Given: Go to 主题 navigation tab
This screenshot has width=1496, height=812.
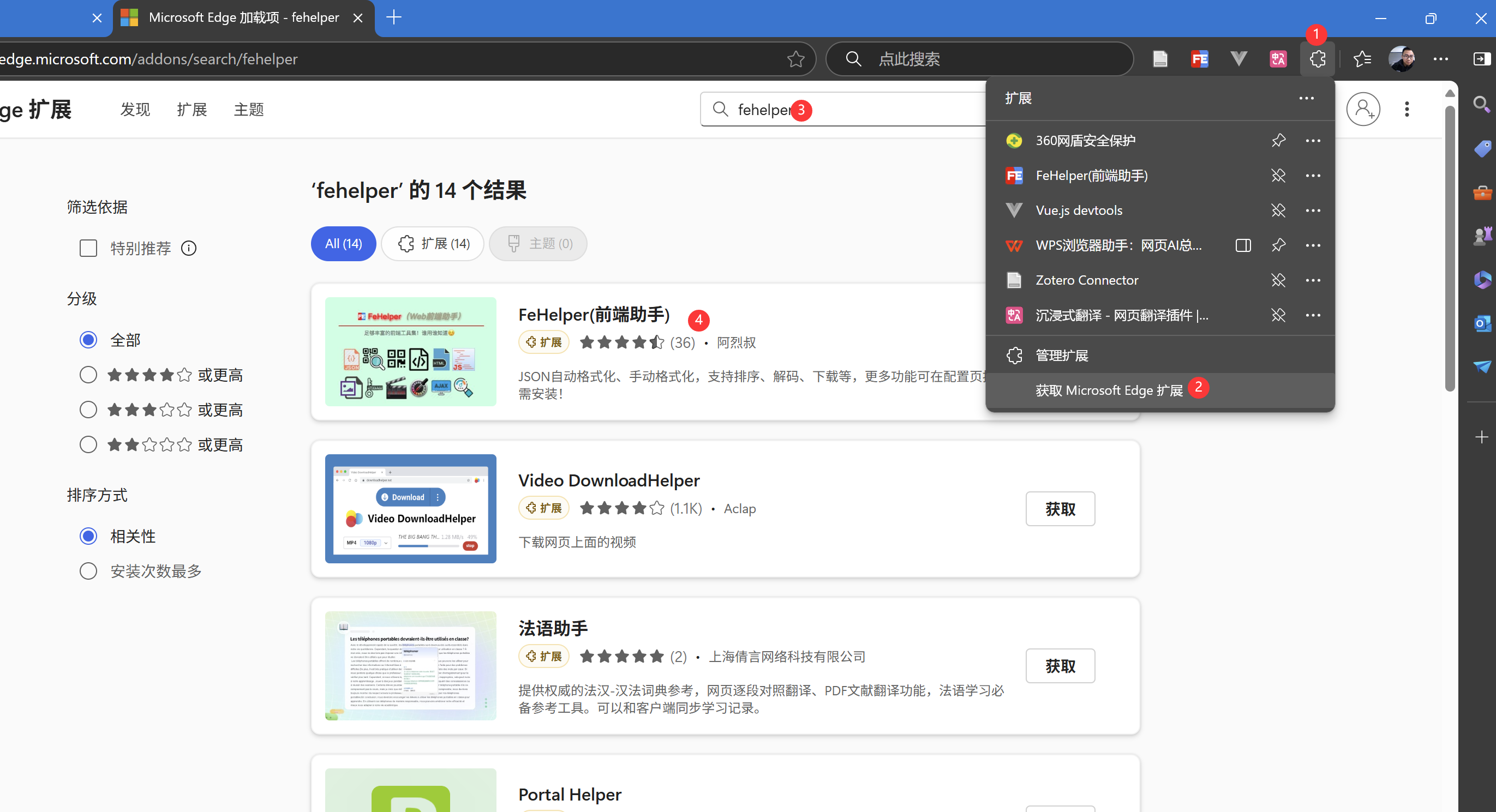Looking at the screenshot, I should tap(249, 109).
